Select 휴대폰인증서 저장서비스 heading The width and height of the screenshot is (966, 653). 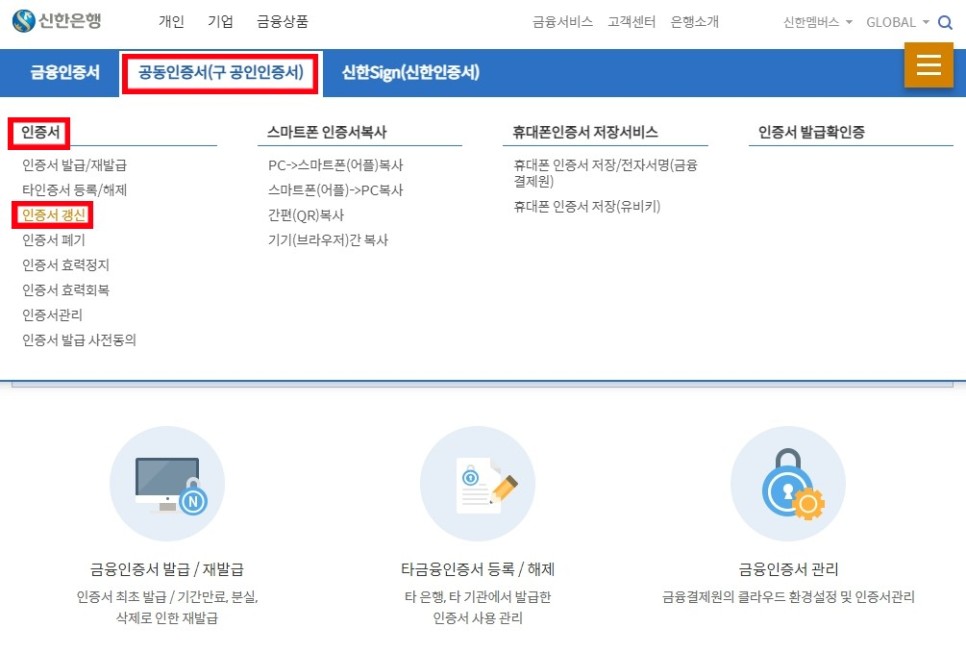pos(585,132)
